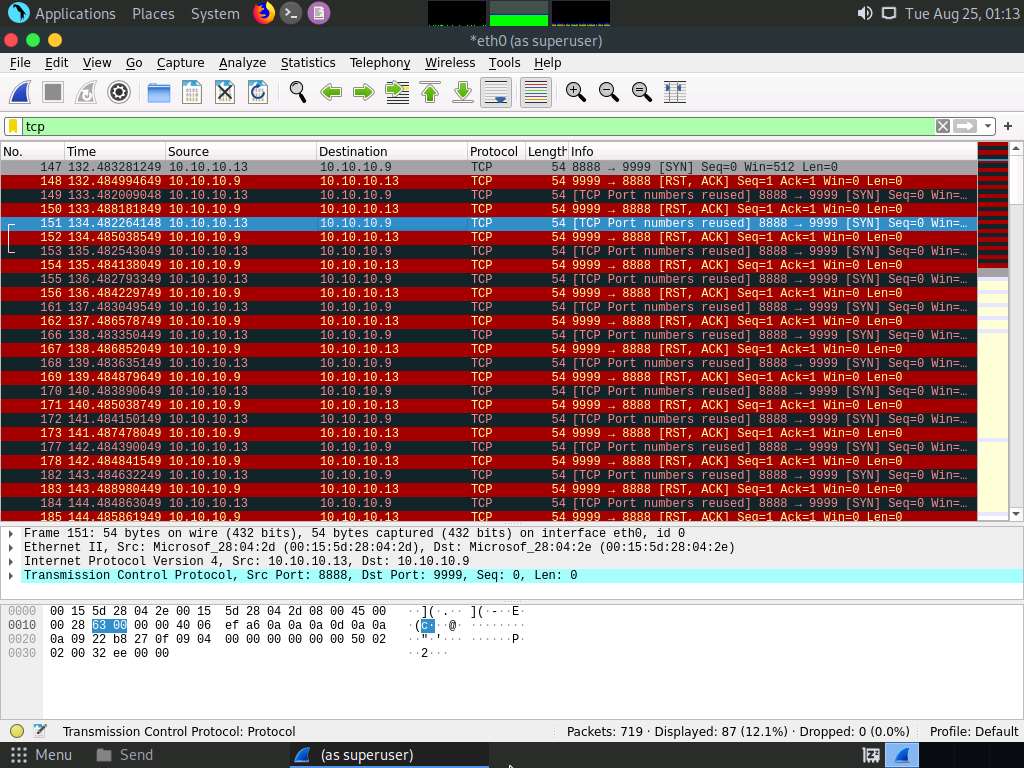Open the Telephony menu
The image size is (1024, 768).
(x=379, y=63)
